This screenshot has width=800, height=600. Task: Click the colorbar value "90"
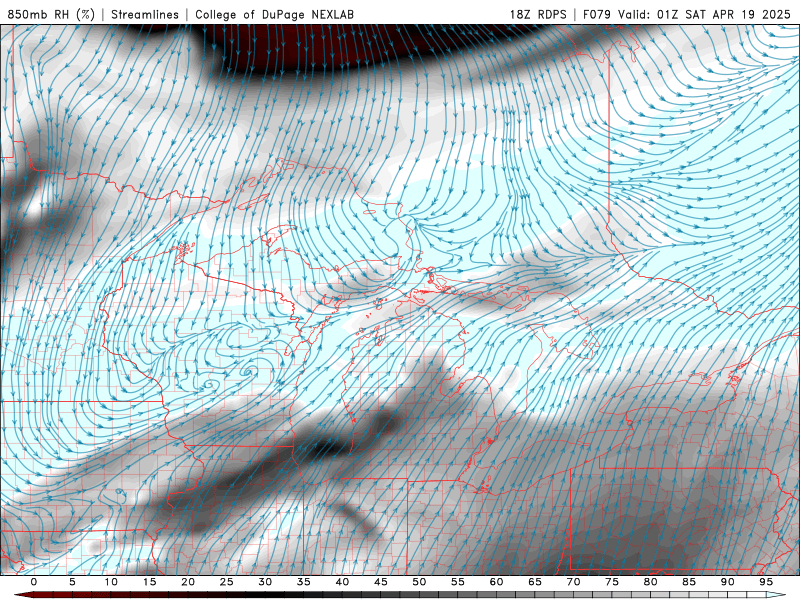click(x=727, y=582)
